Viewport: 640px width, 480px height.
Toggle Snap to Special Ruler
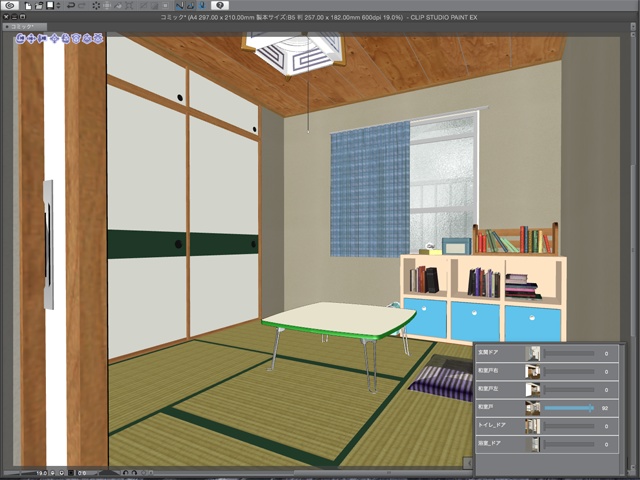[191, 6]
